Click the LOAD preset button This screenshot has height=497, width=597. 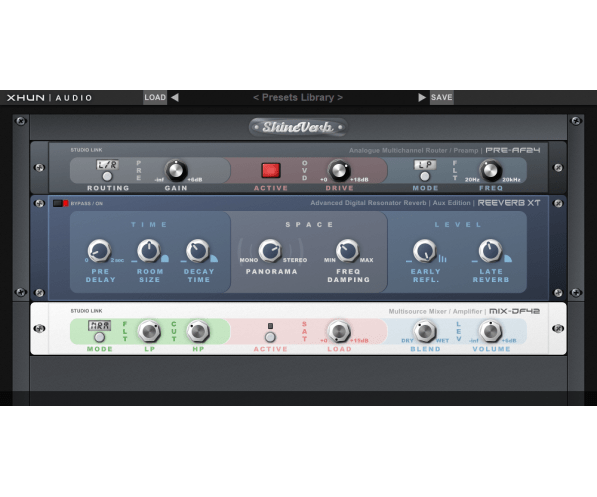coord(155,97)
